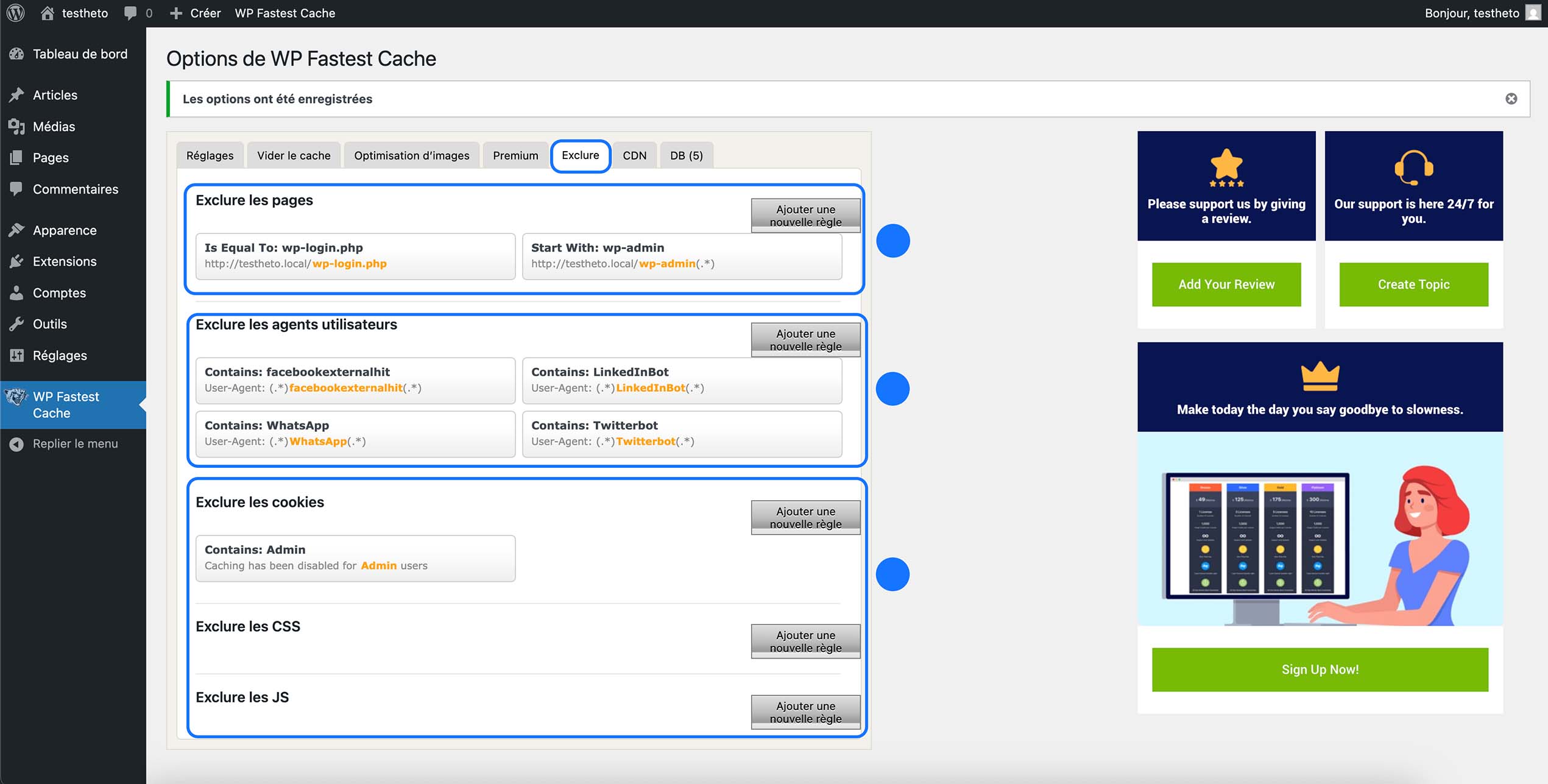
Task: Switch to the CDN tab
Action: (x=635, y=155)
